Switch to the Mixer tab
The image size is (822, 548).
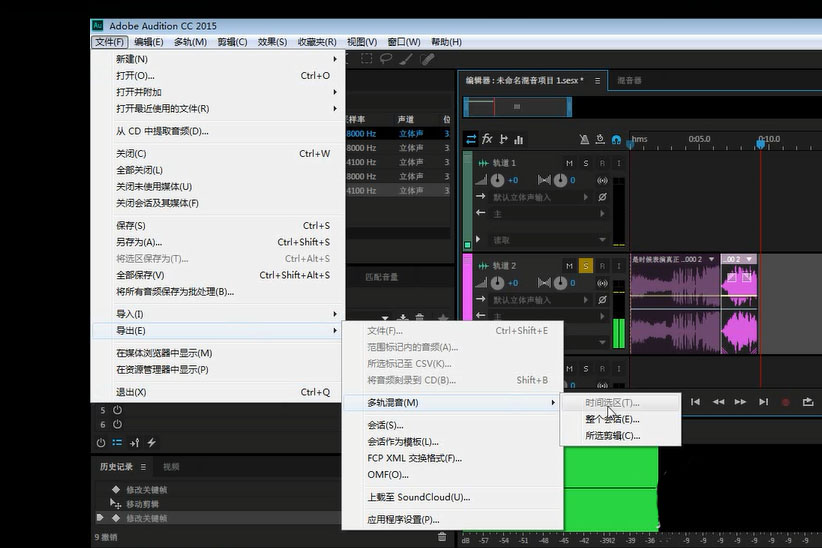coord(629,80)
